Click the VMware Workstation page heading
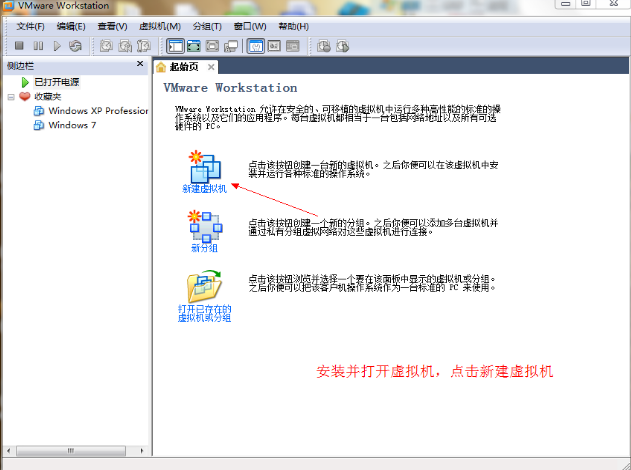 (230, 88)
